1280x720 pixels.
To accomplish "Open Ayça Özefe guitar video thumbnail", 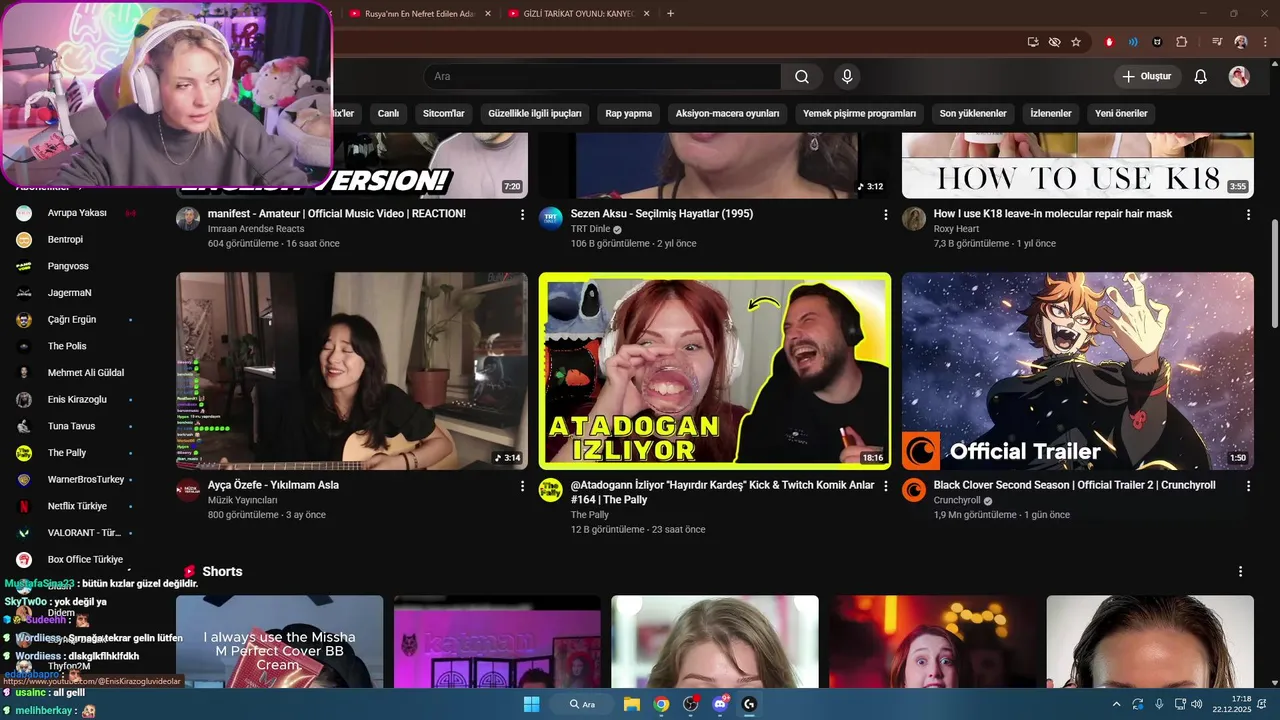I will point(352,371).
